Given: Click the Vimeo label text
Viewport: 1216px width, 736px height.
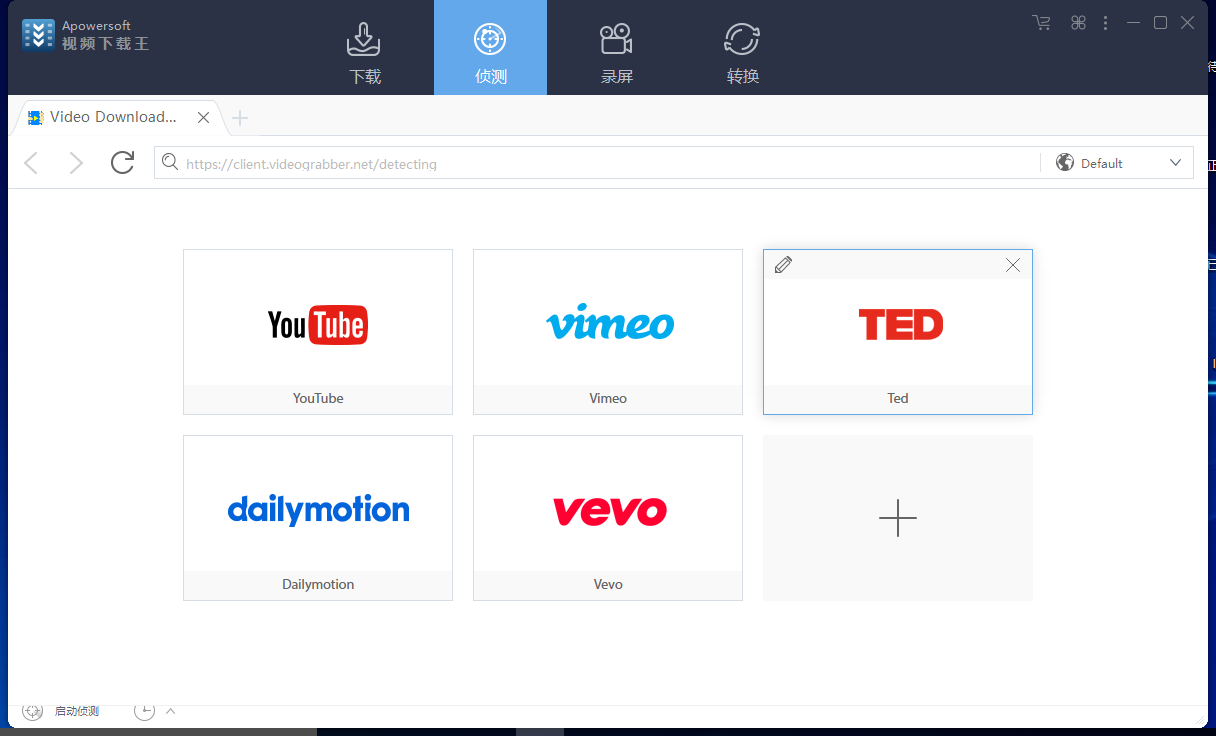Looking at the screenshot, I should [x=608, y=398].
